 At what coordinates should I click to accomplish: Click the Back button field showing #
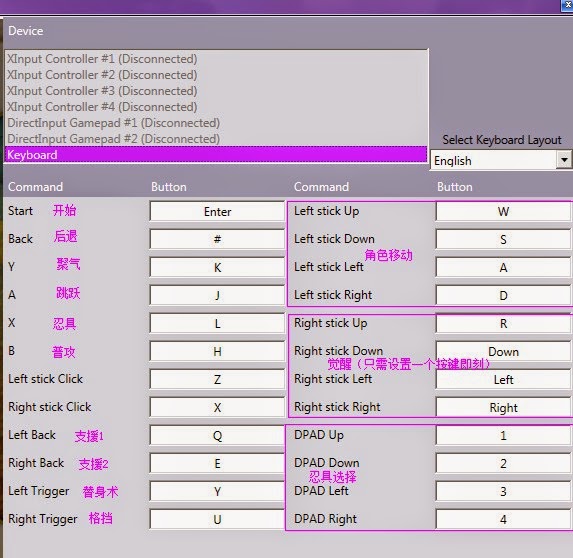(217, 239)
